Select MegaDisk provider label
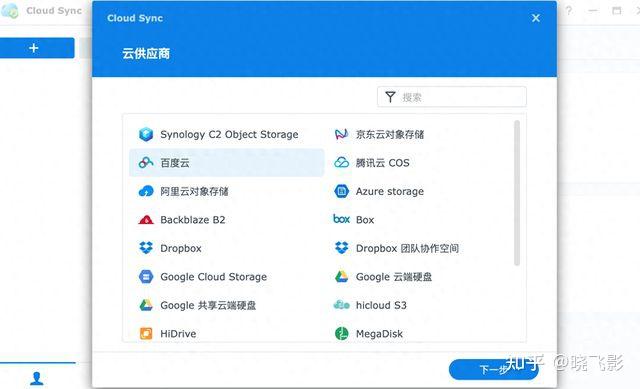 (379, 334)
